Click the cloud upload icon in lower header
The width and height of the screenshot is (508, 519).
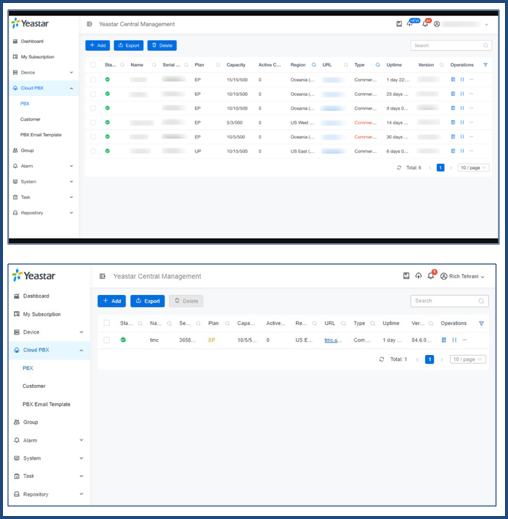(418, 276)
